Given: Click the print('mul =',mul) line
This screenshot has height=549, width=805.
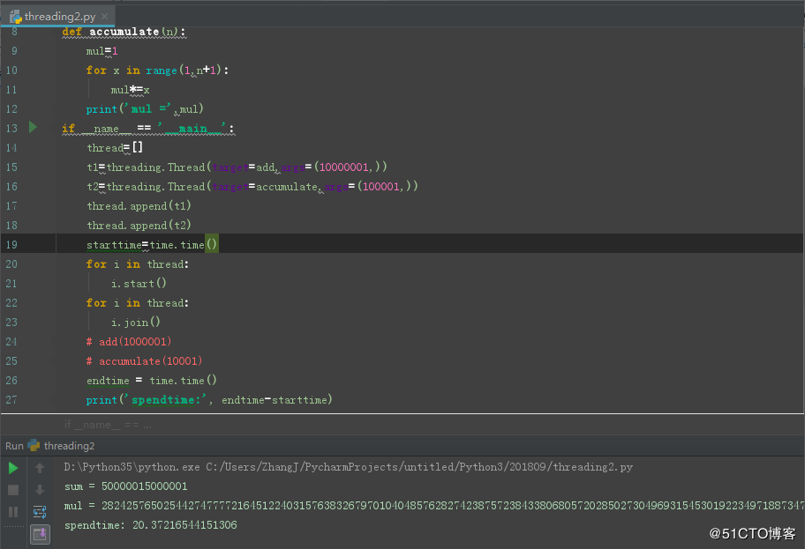Looking at the screenshot, I should 145,109.
